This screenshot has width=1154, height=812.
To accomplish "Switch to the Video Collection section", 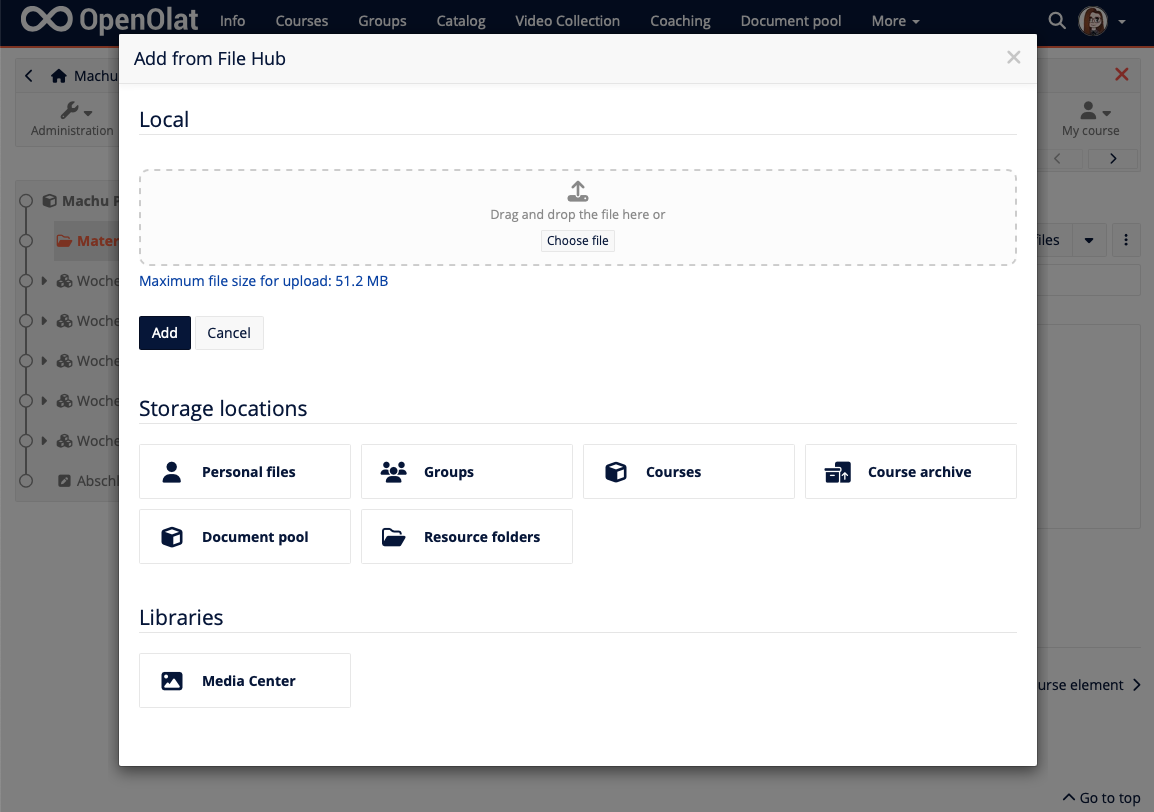I will tap(567, 20).
